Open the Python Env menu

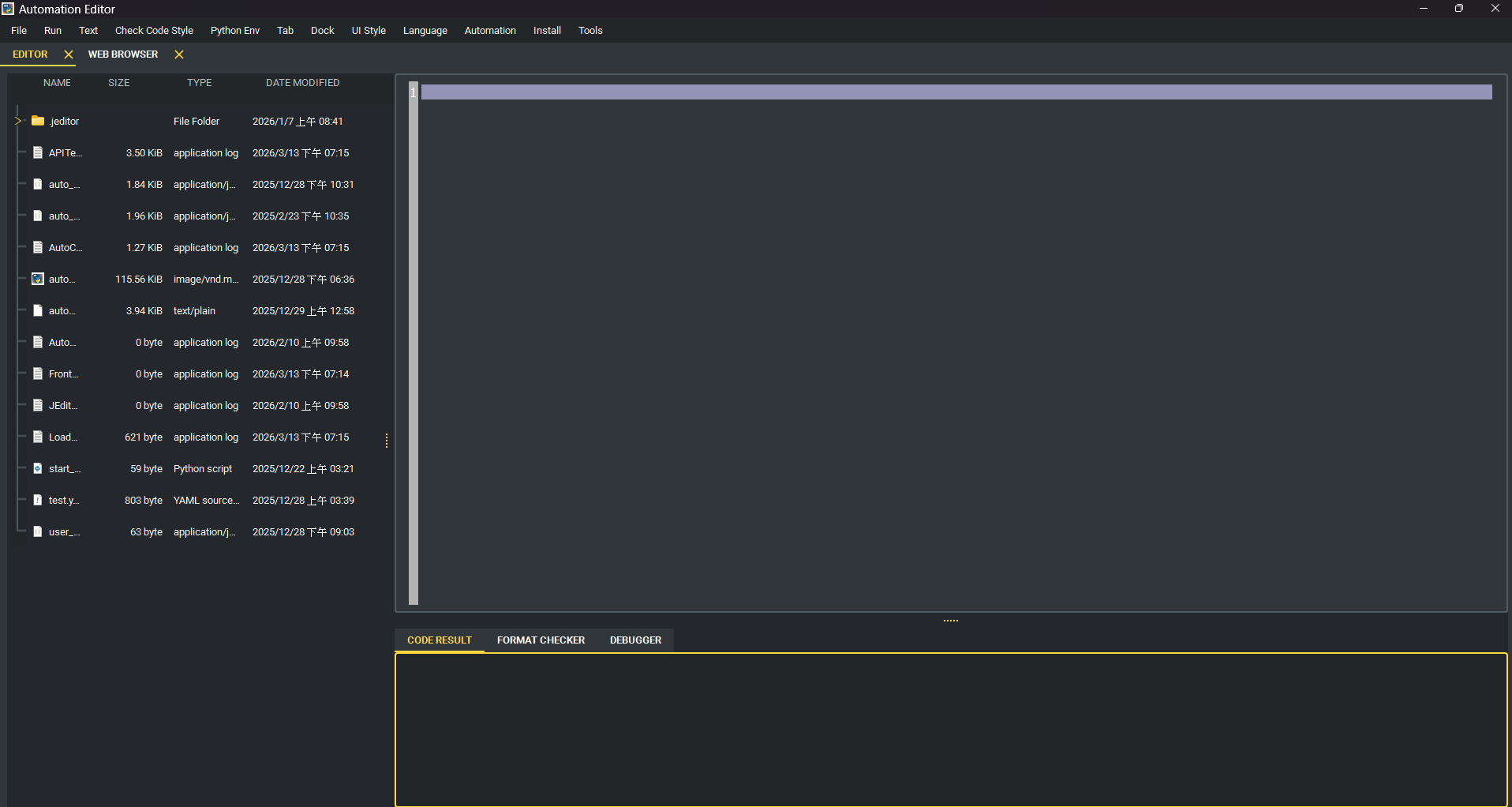[x=234, y=30]
